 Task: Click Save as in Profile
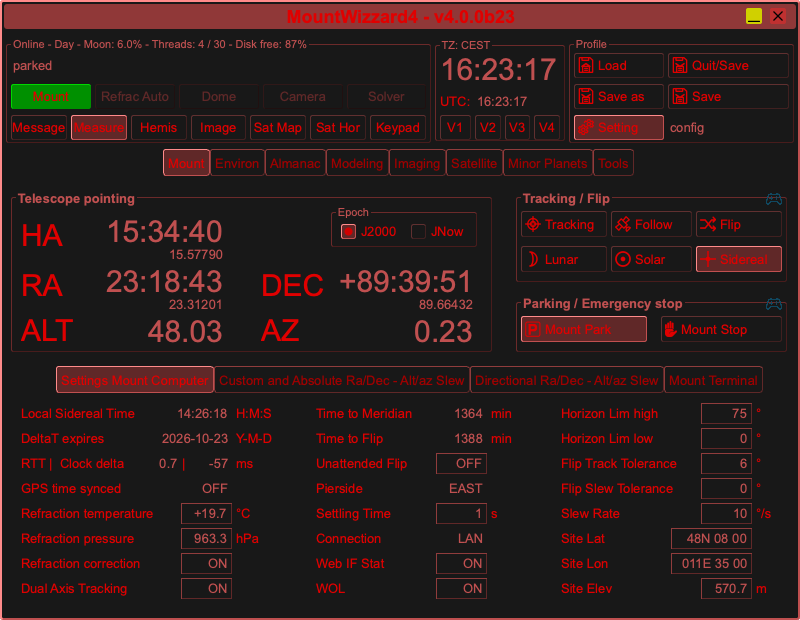[618, 96]
